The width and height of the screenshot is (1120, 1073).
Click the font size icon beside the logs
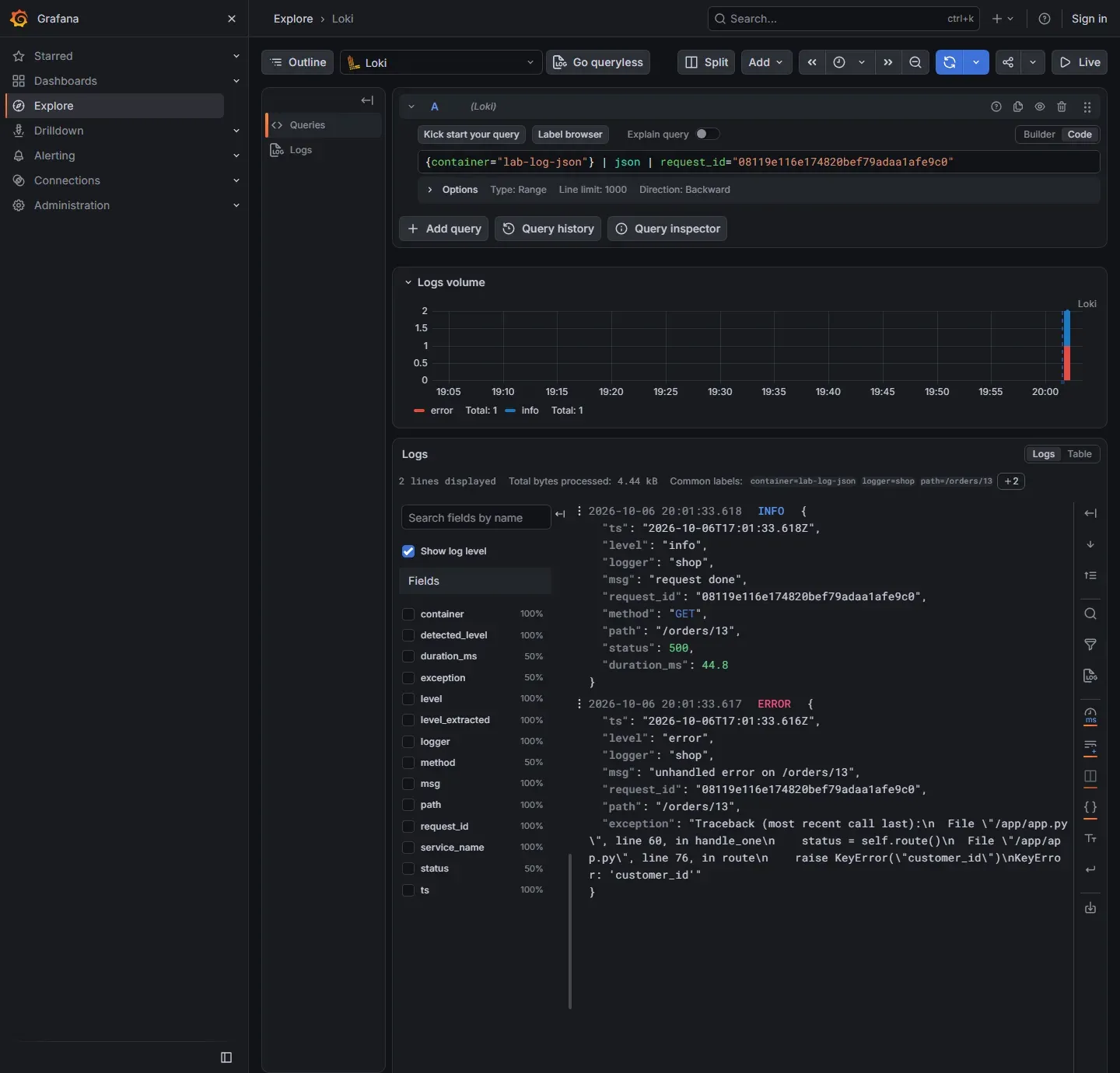pos(1090,838)
